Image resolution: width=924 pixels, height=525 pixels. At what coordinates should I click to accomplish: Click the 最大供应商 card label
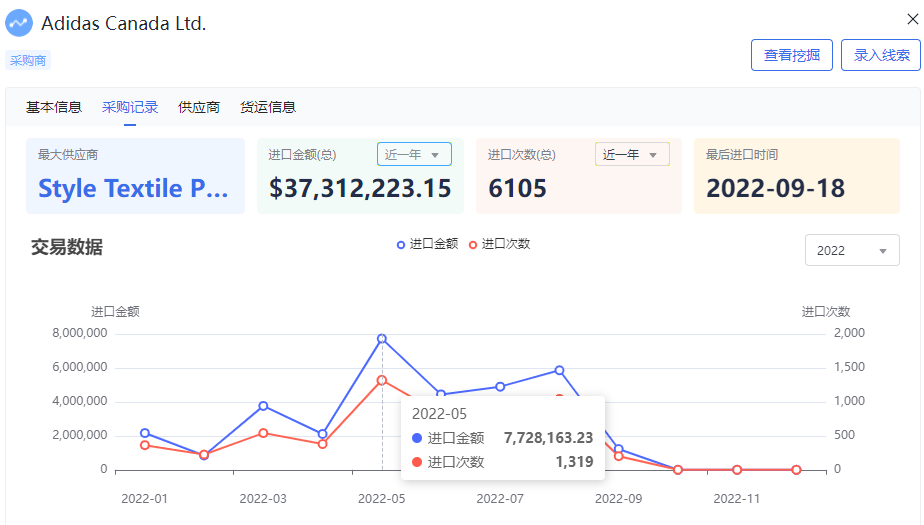(68, 155)
